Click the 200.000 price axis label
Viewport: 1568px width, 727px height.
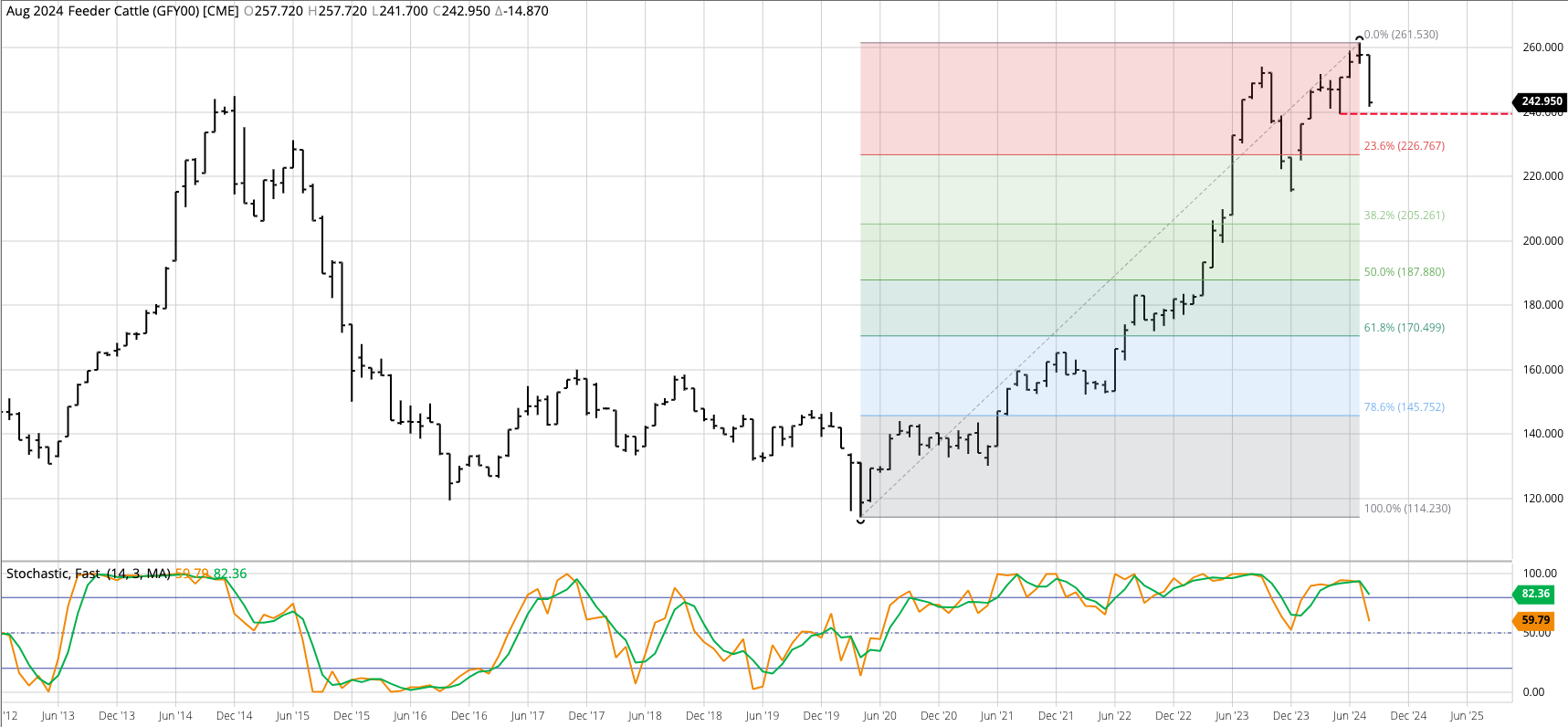click(1542, 241)
